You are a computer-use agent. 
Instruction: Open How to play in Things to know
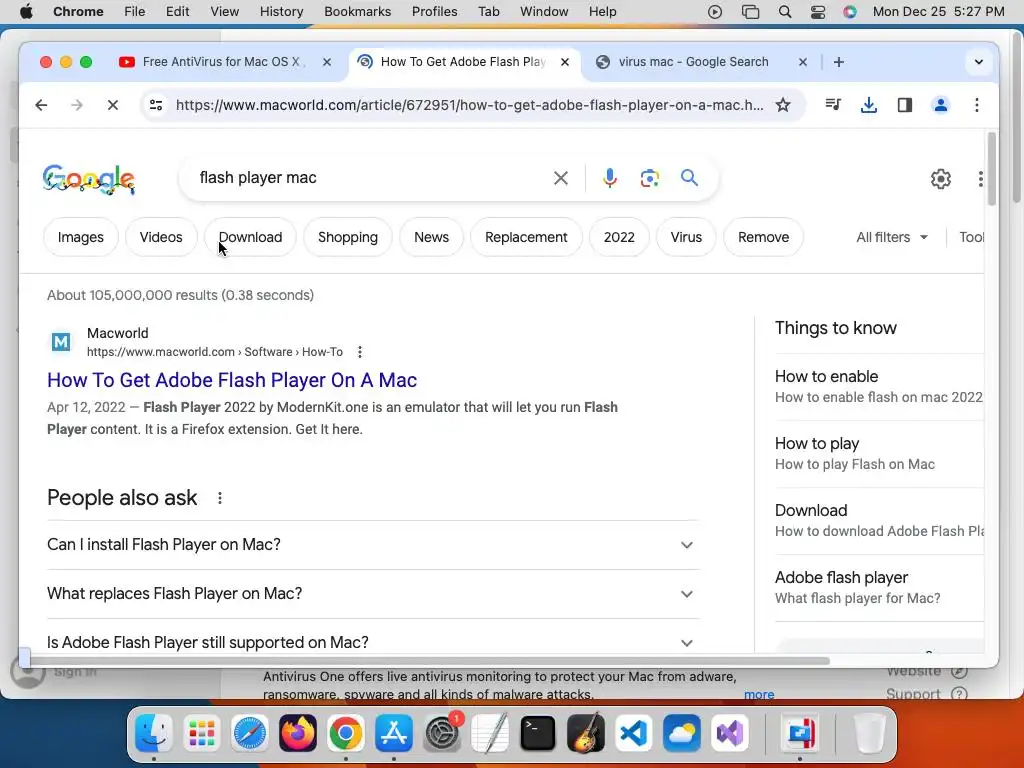point(879,454)
